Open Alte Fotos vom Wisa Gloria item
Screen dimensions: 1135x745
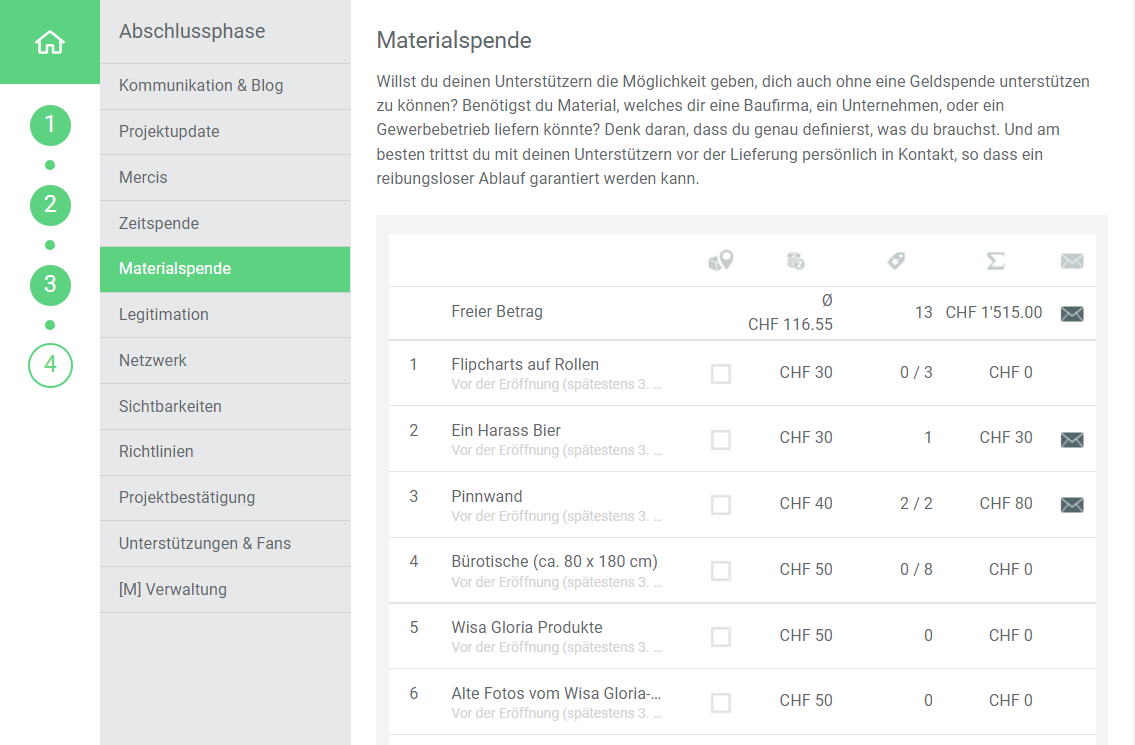tap(556, 694)
